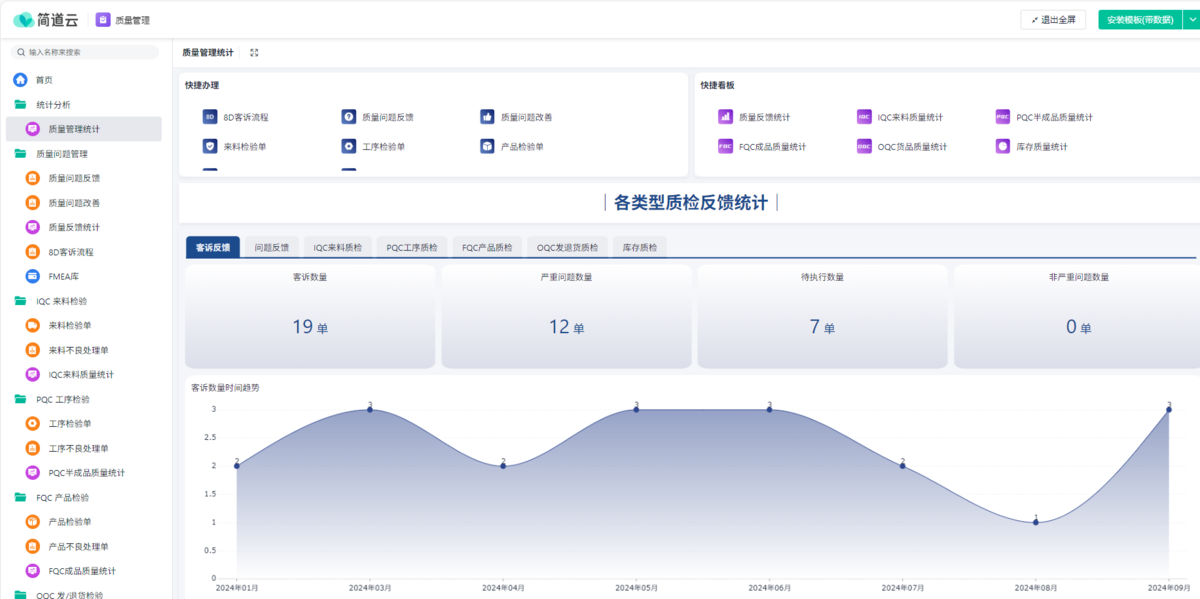Screen dimensions: 1200x599
Task: Click the FQC成品质量统计 board icon
Action: tap(725, 146)
